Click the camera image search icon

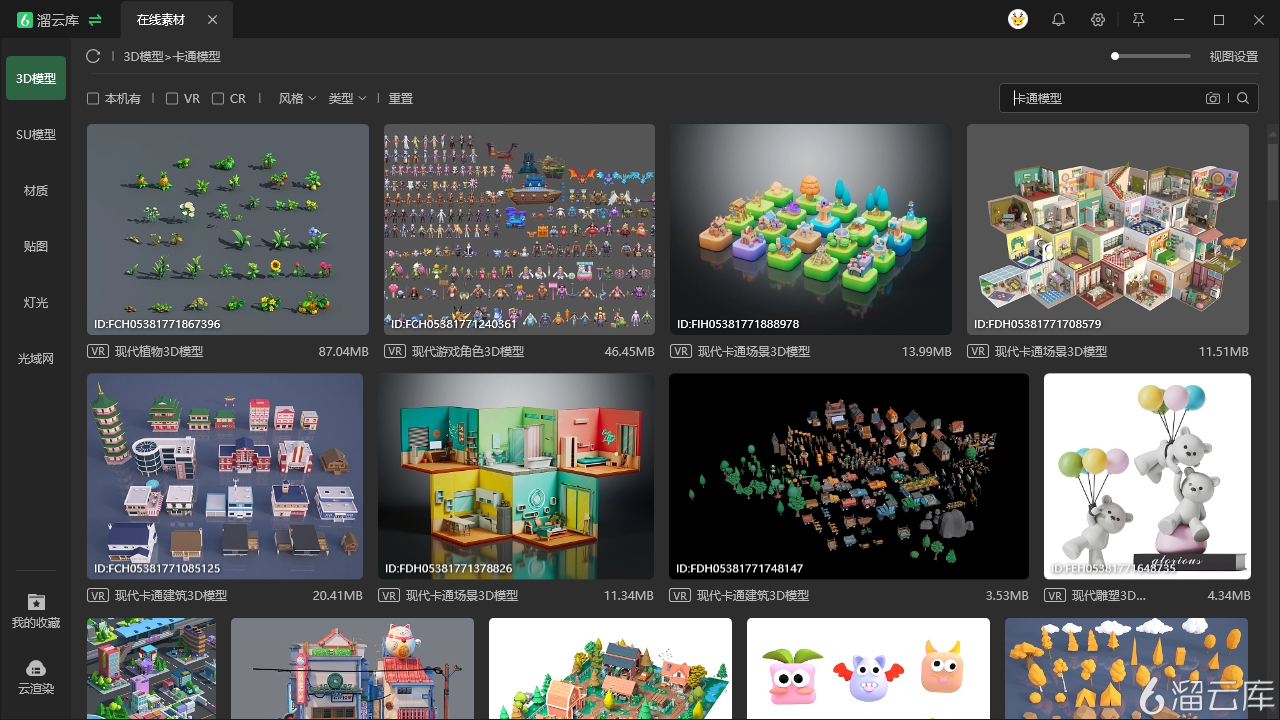(x=1213, y=98)
